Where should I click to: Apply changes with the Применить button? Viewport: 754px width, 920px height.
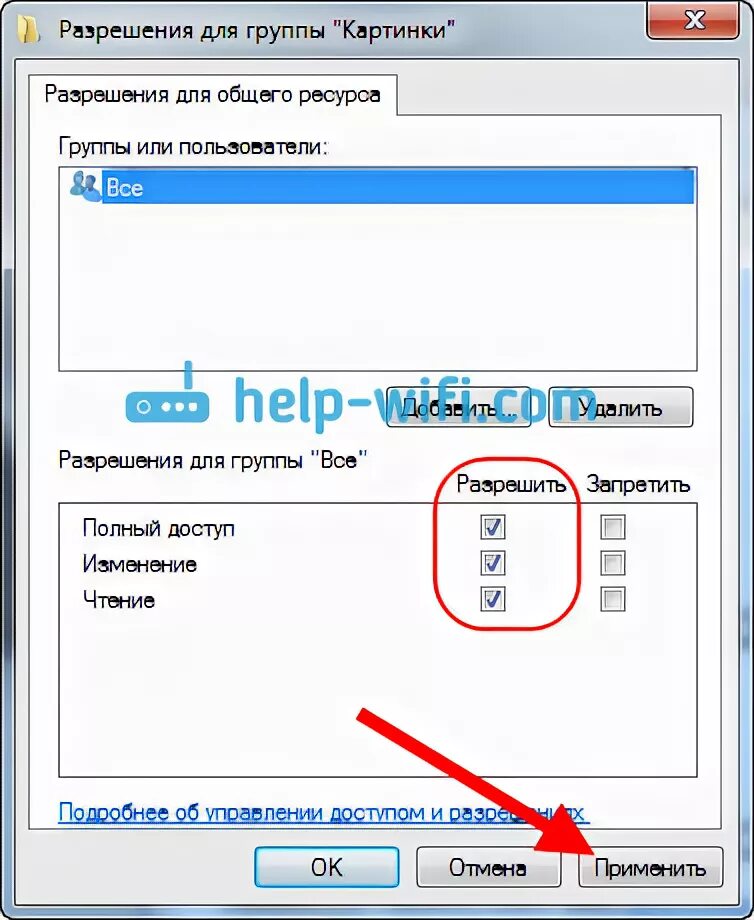click(650, 867)
